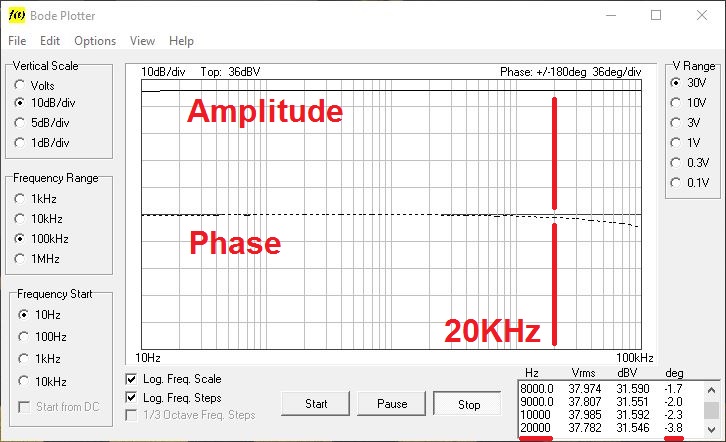Click the 10Hz axis label

click(x=148, y=358)
